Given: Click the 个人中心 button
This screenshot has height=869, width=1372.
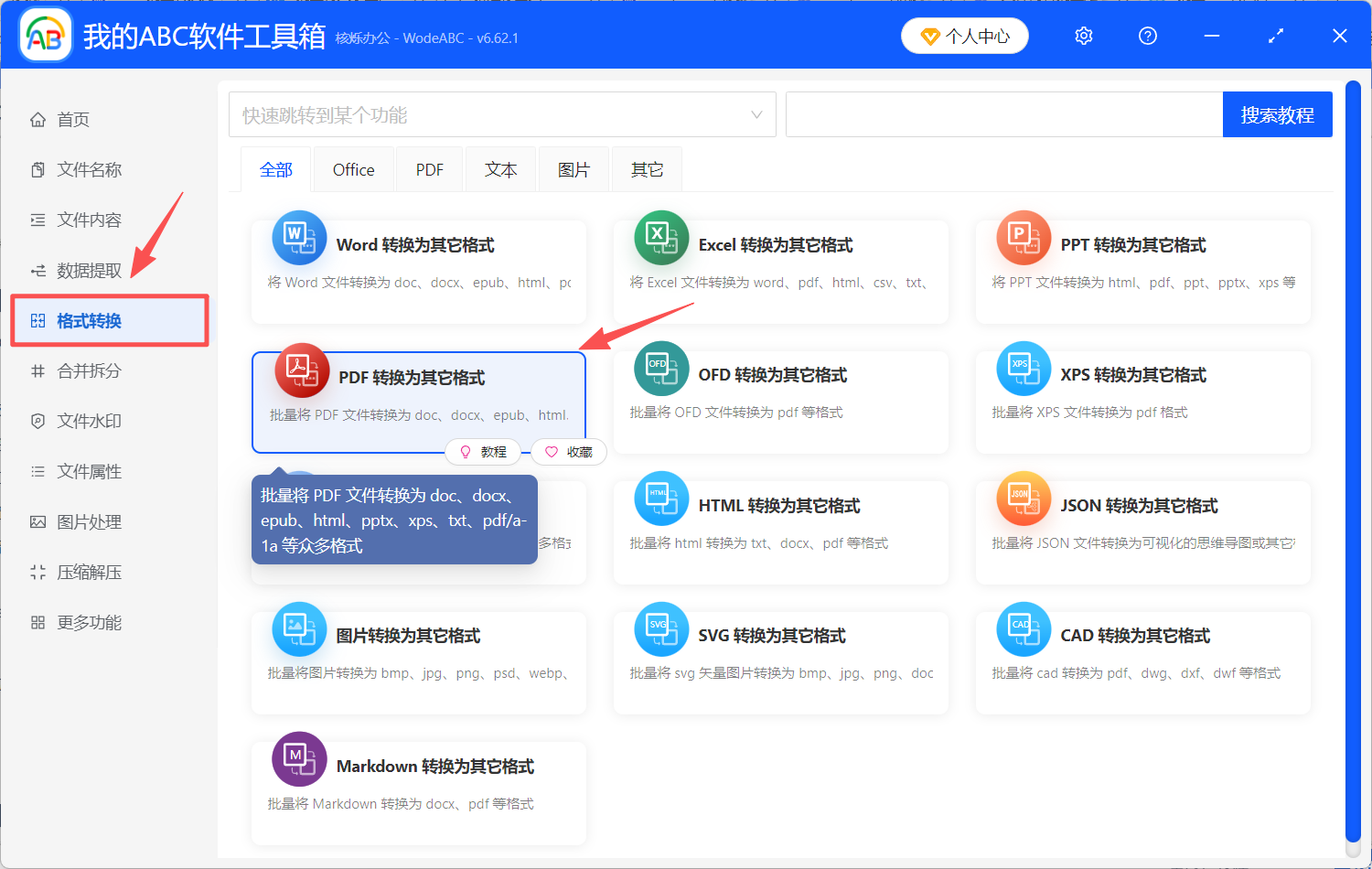Looking at the screenshot, I should click(964, 36).
